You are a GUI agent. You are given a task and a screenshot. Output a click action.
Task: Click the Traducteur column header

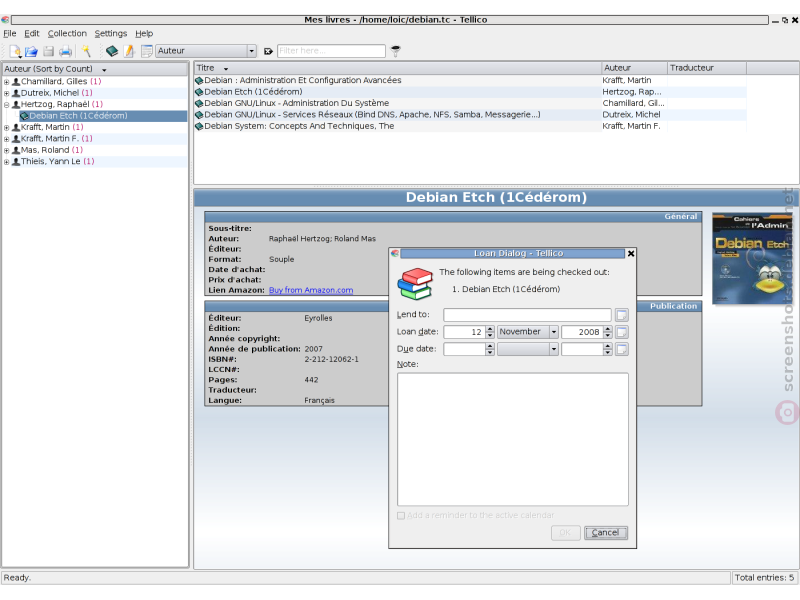707,68
